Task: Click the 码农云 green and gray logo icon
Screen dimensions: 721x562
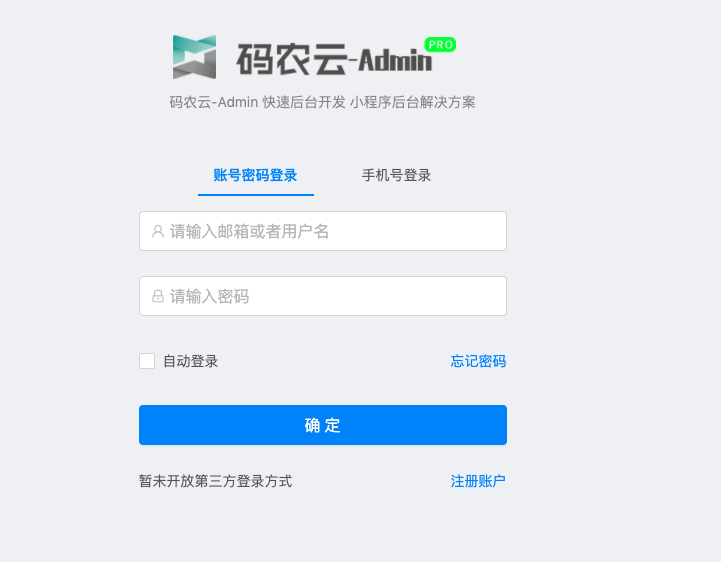Action: pos(195,57)
